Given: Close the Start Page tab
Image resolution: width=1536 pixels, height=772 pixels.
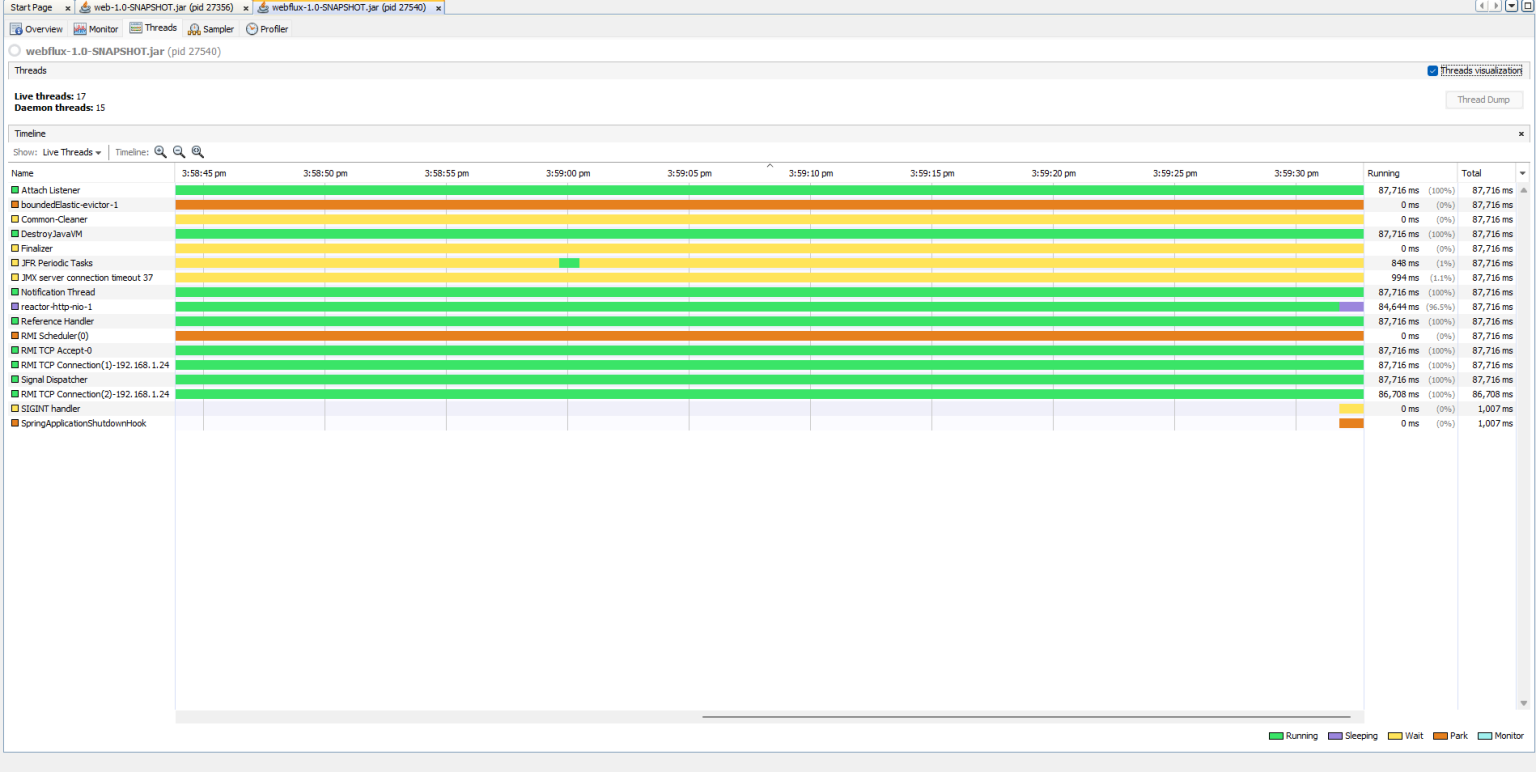Looking at the screenshot, I should click(68, 8).
